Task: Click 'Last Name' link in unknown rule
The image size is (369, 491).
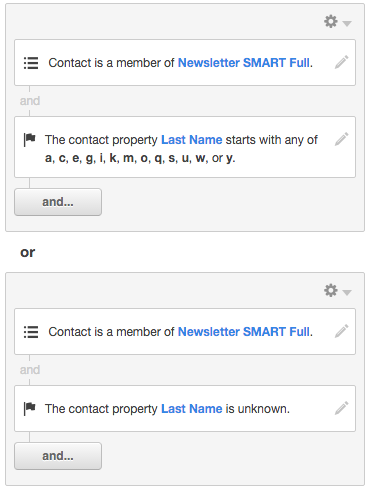Action: click(x=192, y=409)
